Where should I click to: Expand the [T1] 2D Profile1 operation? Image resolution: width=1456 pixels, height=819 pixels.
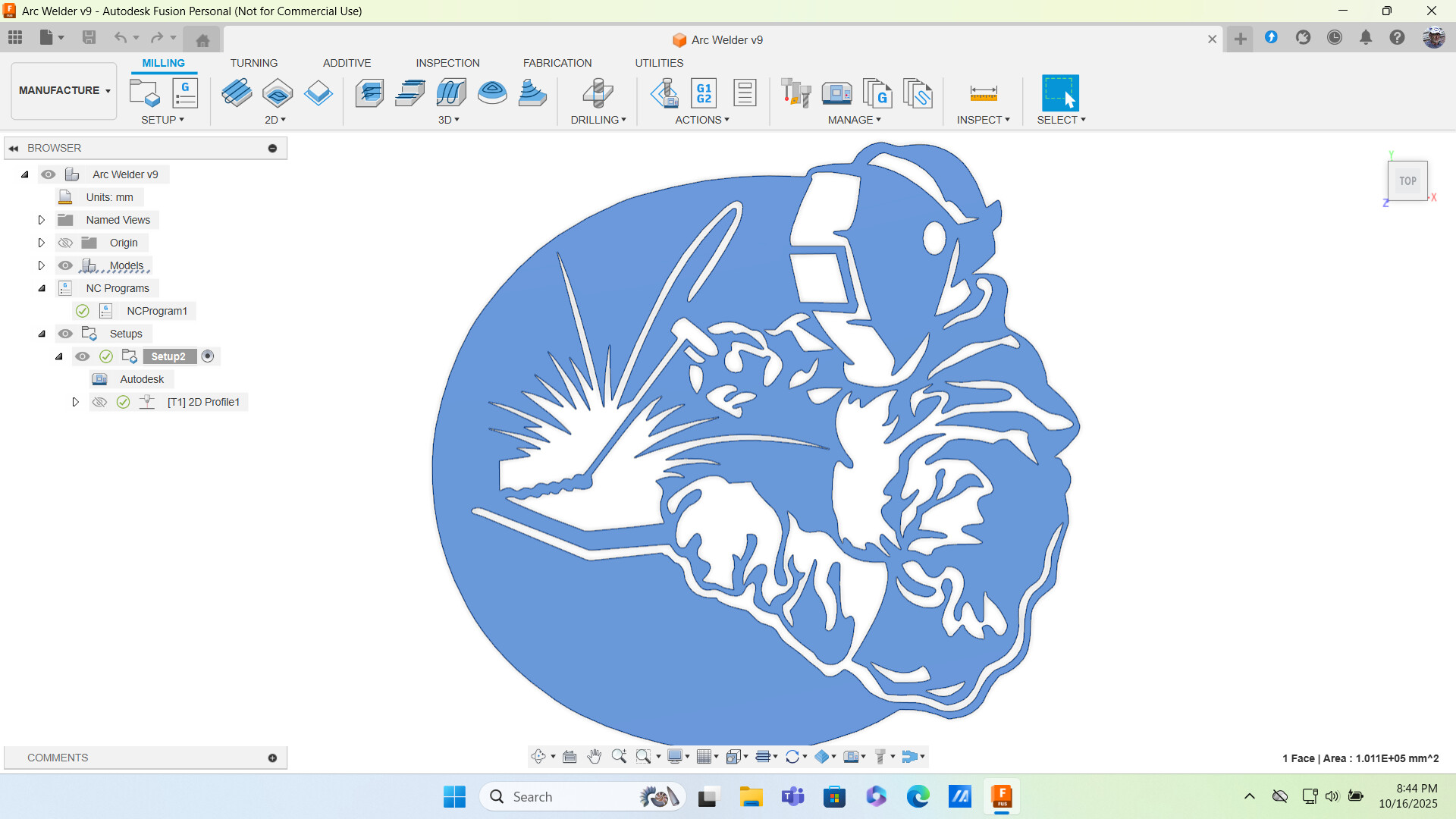click(x=75, y=402)
